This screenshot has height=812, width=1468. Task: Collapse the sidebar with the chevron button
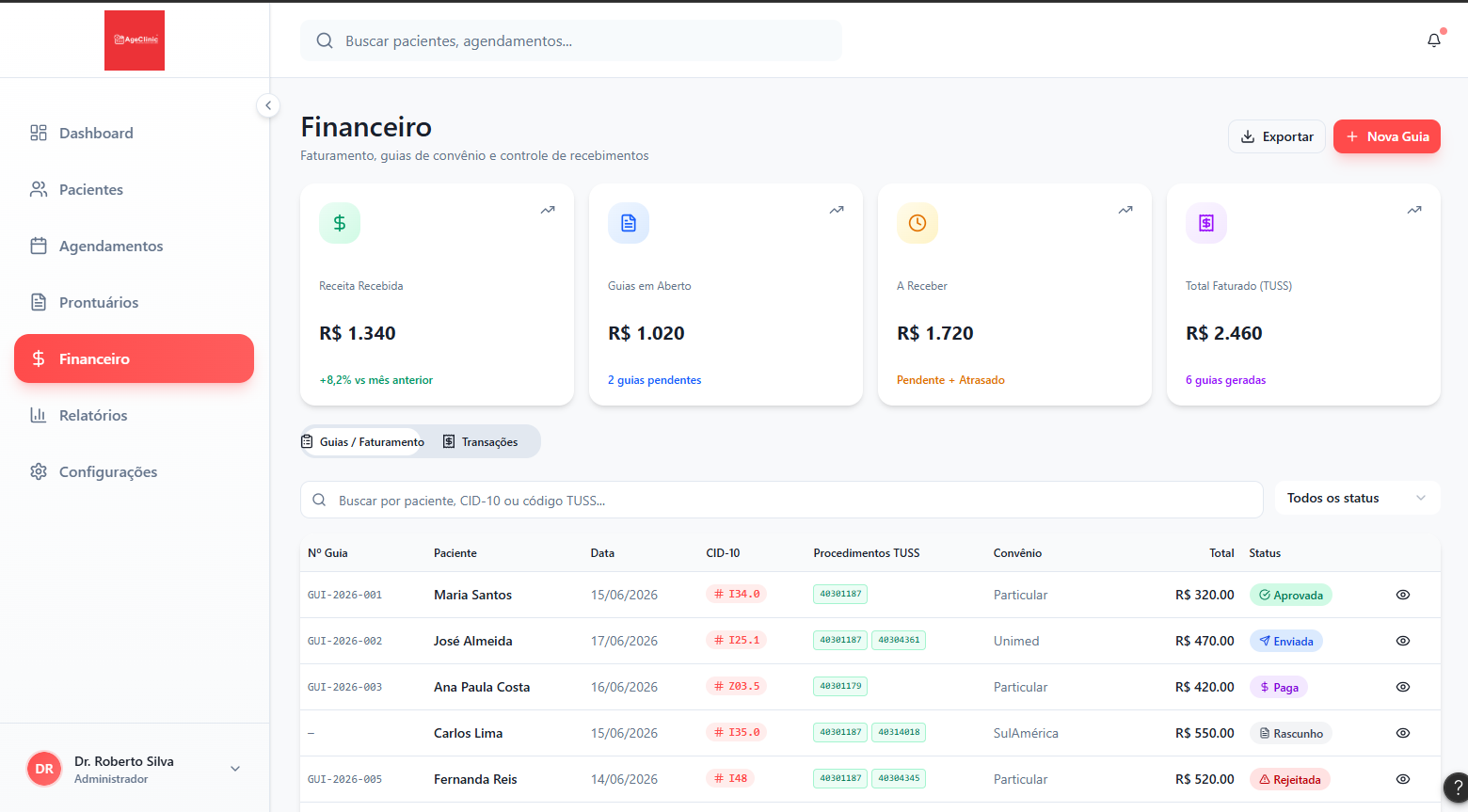click(x=268, y=105)
